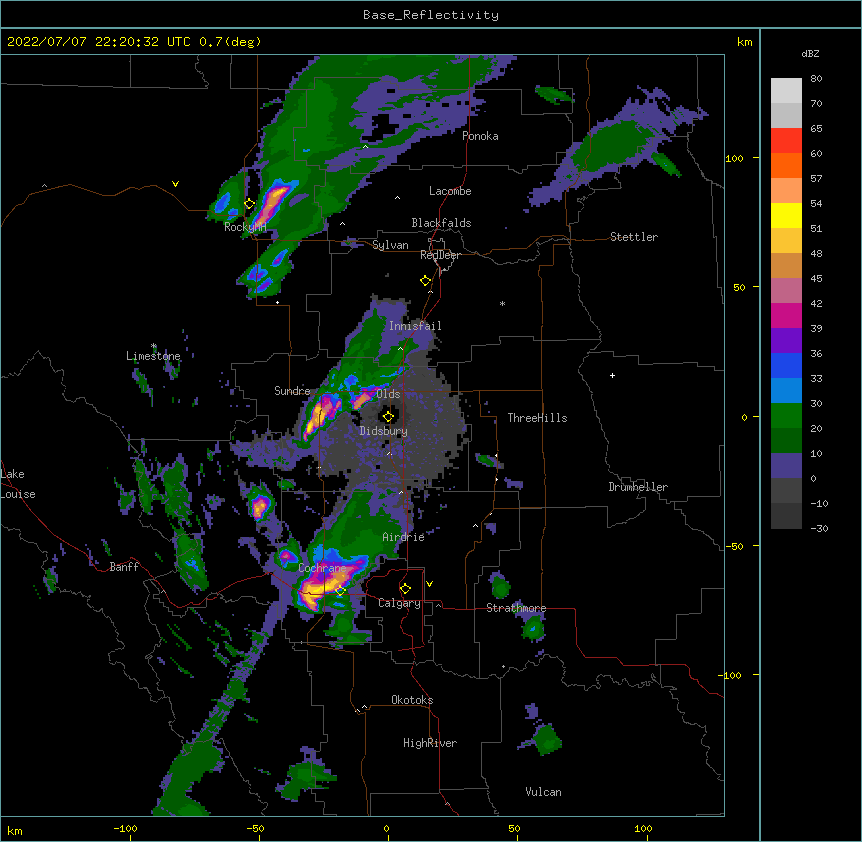The height and width of the screenshot is (842, 862).
Task: Click the Strathmore town label
Action: [x=516, y=608]
